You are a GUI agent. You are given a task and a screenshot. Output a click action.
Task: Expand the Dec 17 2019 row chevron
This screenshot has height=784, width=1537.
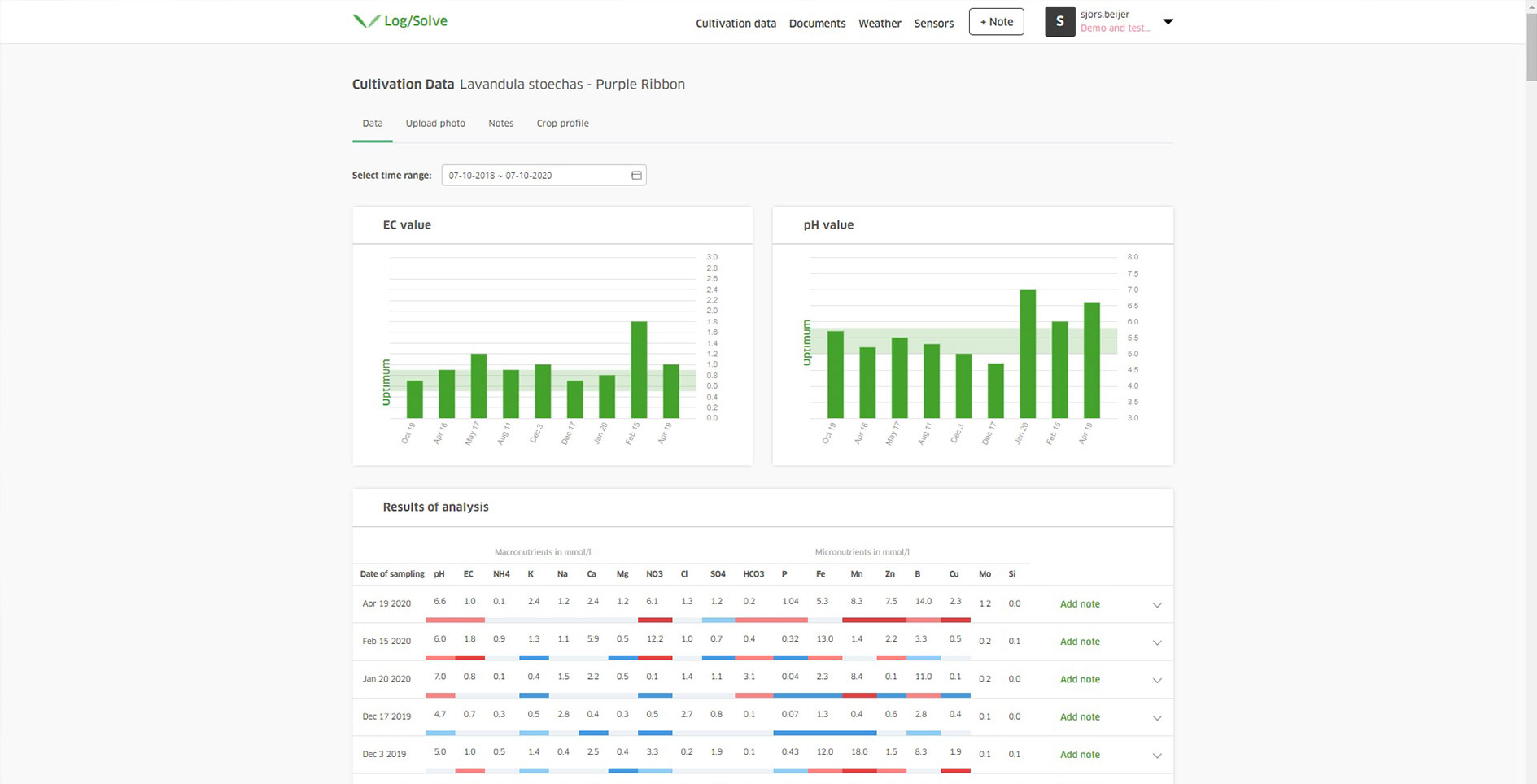coord(1156,718)
